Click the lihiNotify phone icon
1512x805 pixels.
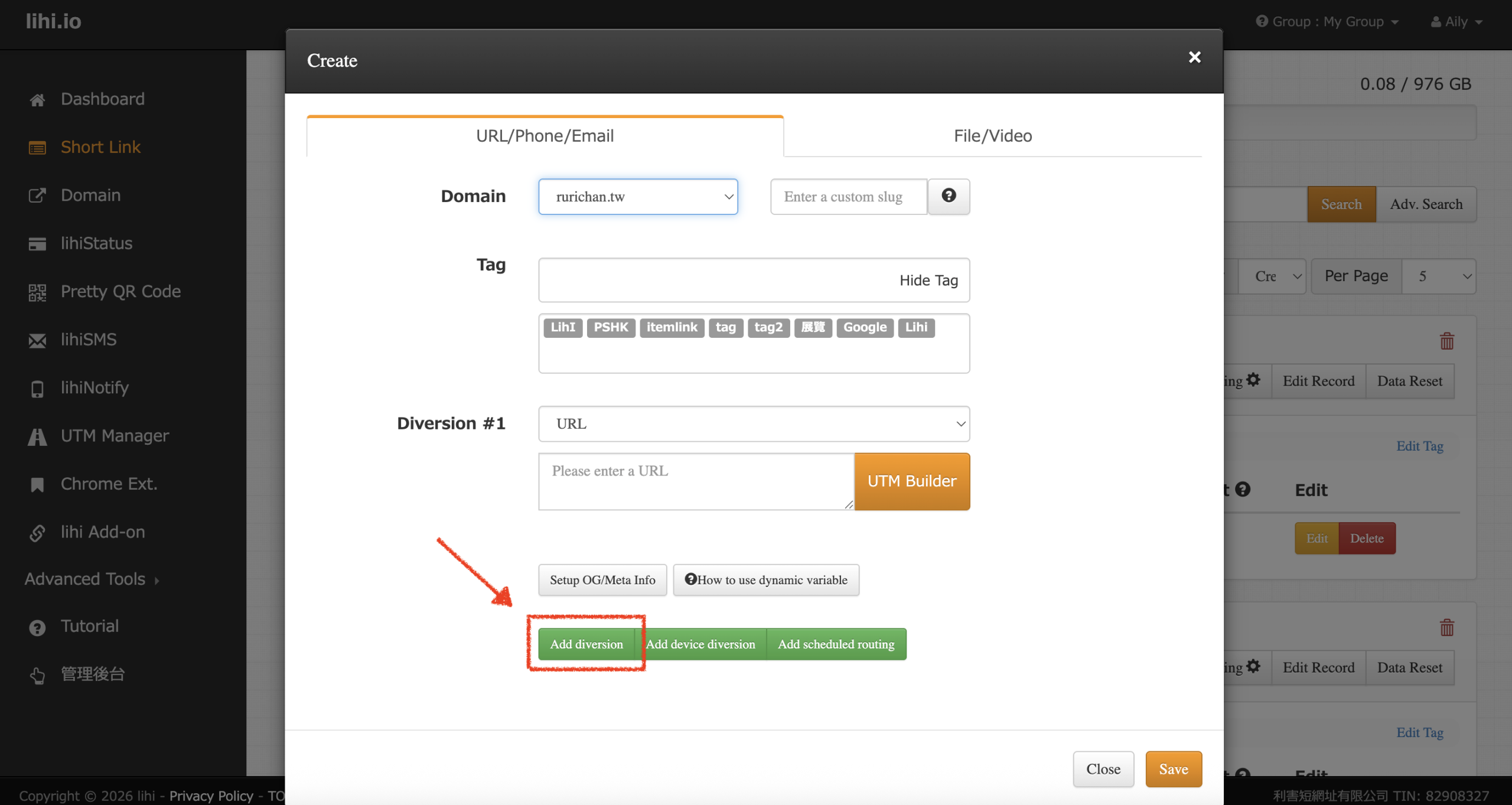coord(37,389)
